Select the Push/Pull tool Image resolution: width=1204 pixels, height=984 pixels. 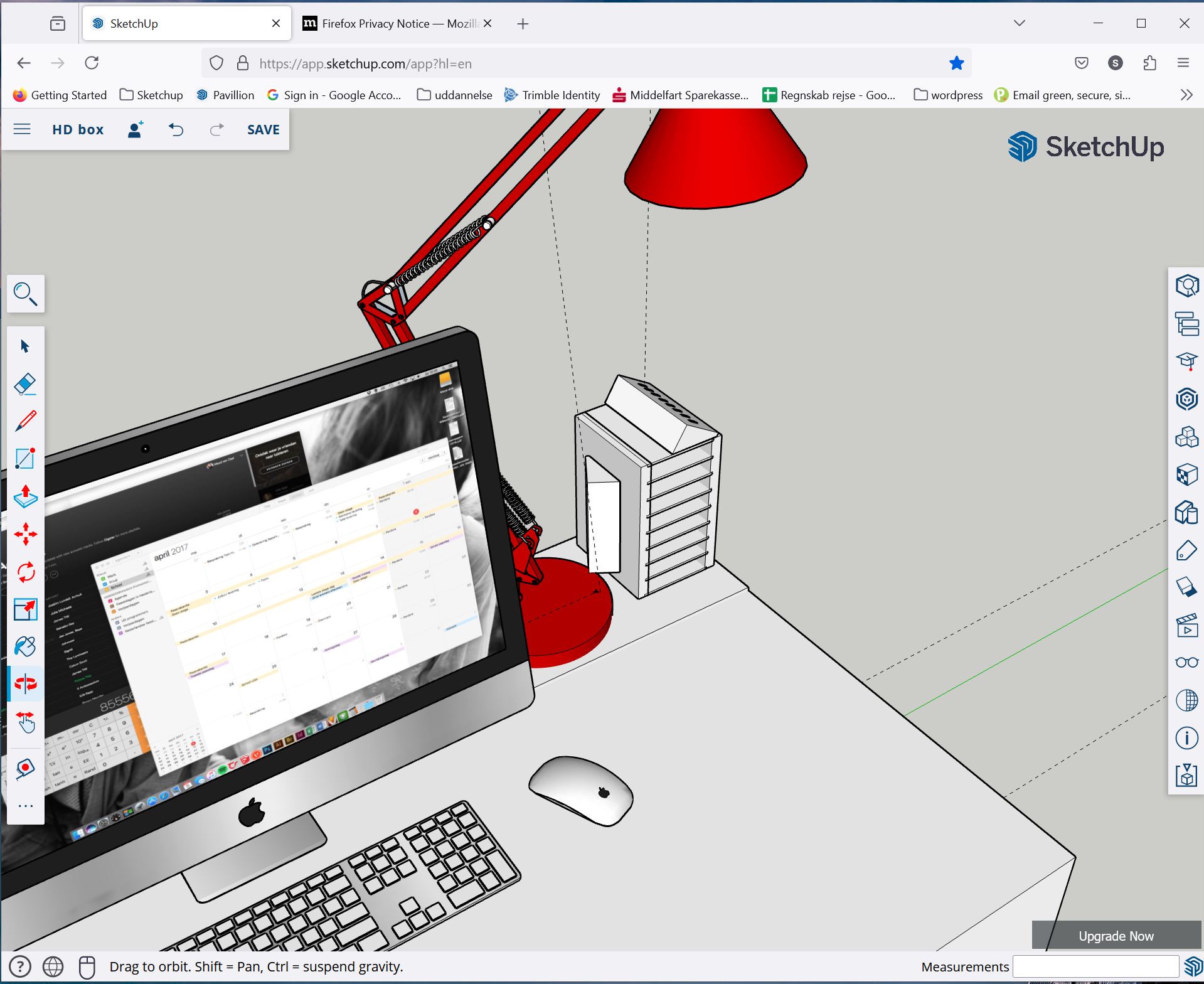pyautogui.click(x=26, y=496)
